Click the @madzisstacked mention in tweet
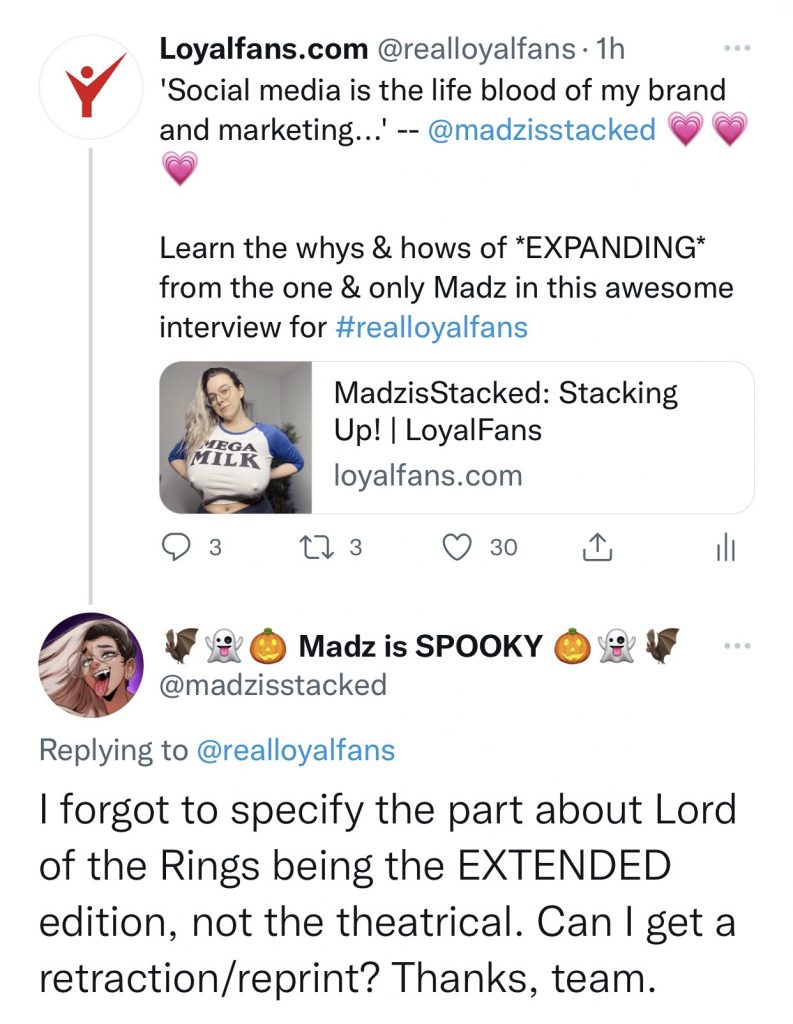Image resolution: width=793 pixels, height=1024 pixels. pos(541,130)
